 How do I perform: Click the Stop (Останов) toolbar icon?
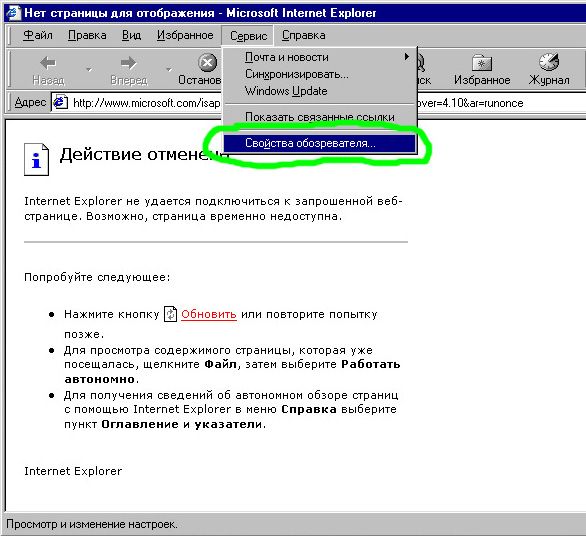(207, 62)
